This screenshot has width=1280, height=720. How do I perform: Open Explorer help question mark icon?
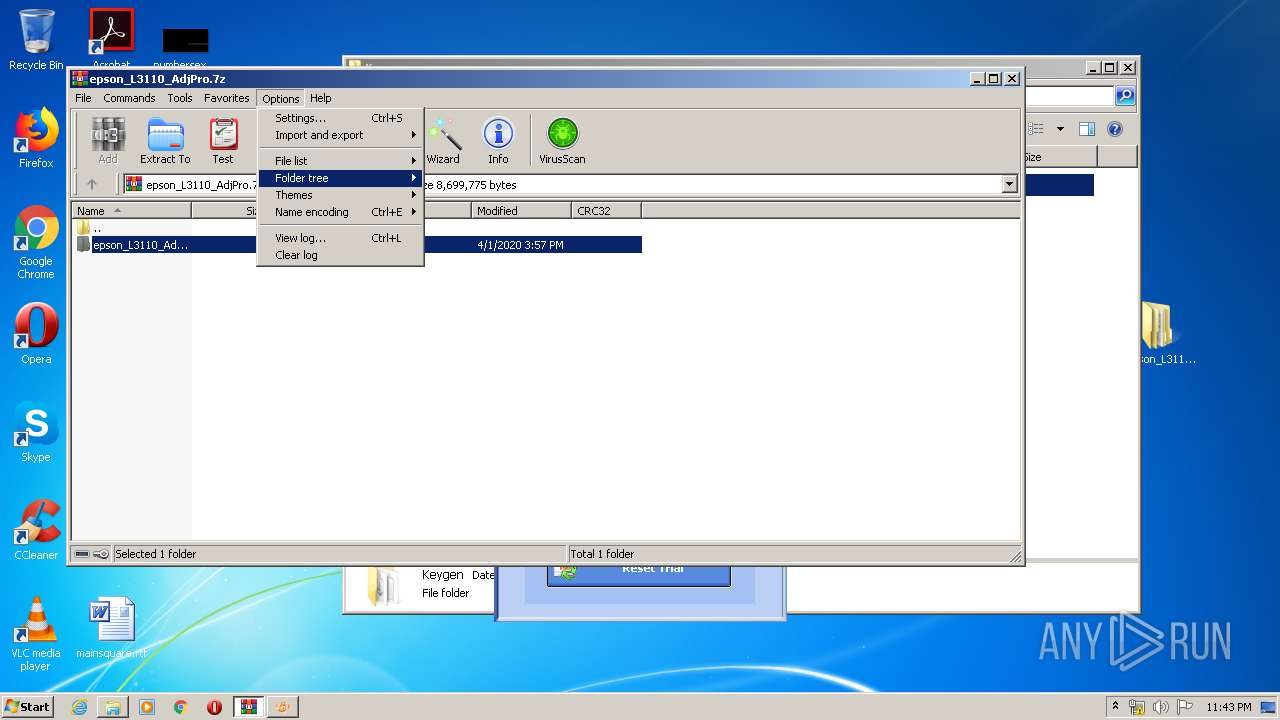click(1115, 129)
